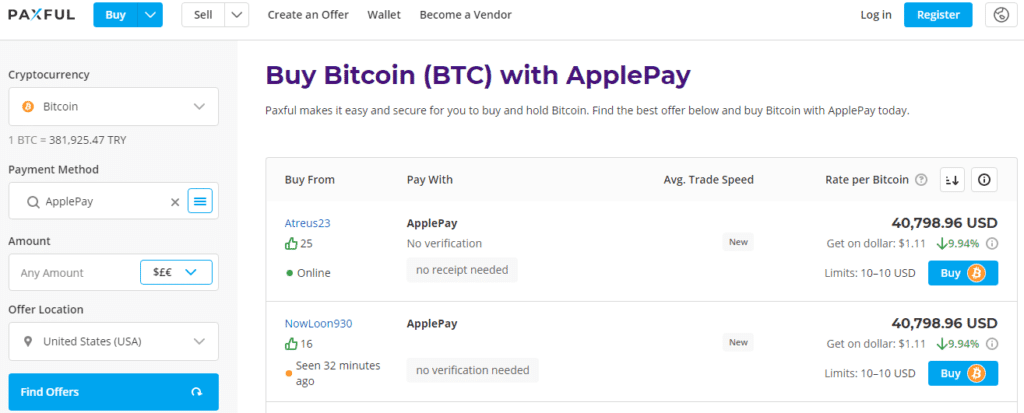Screen dimensions: 1024x413
Task: Expand the Buy dropdown arrow
Action: [149, 15]
